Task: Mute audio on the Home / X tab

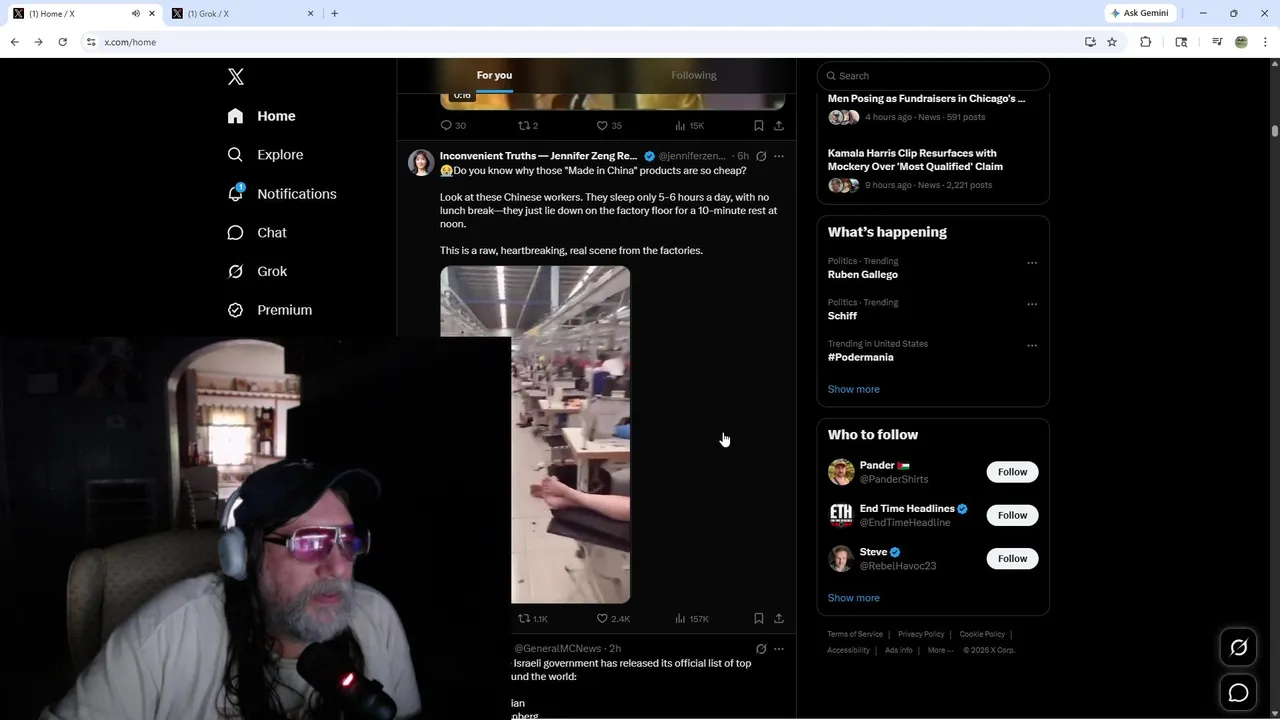Action: 136,13
